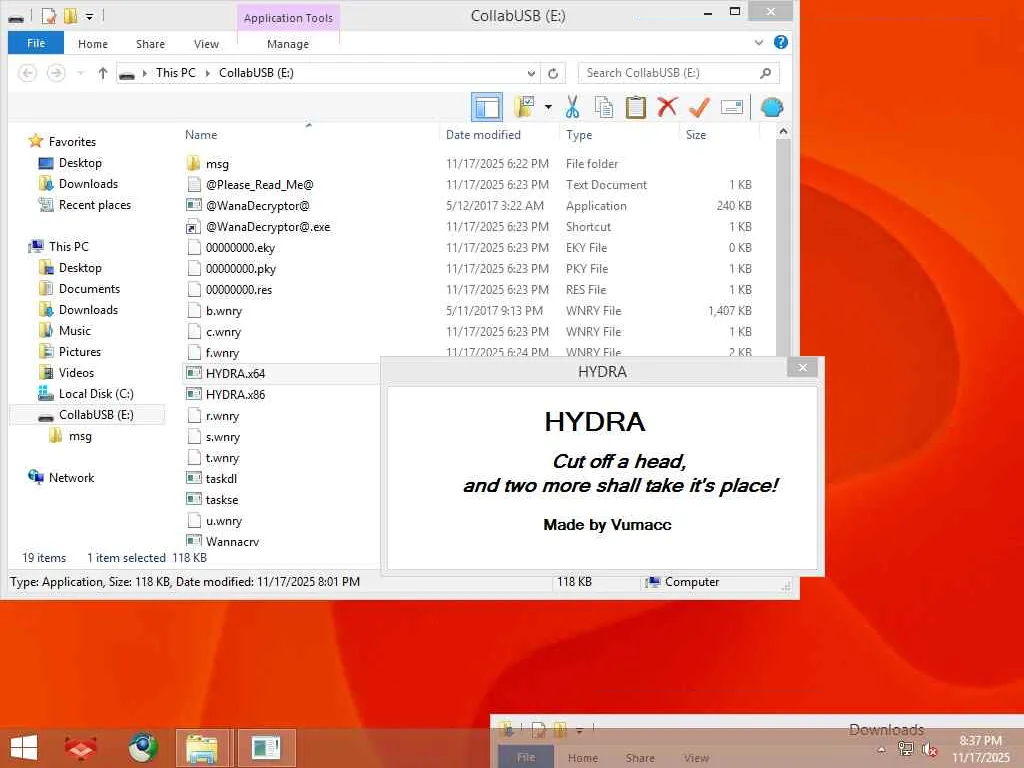Click the Paste clipboard icon
The width and height of the screenshot is (1024, 768).
coord(635,107)
